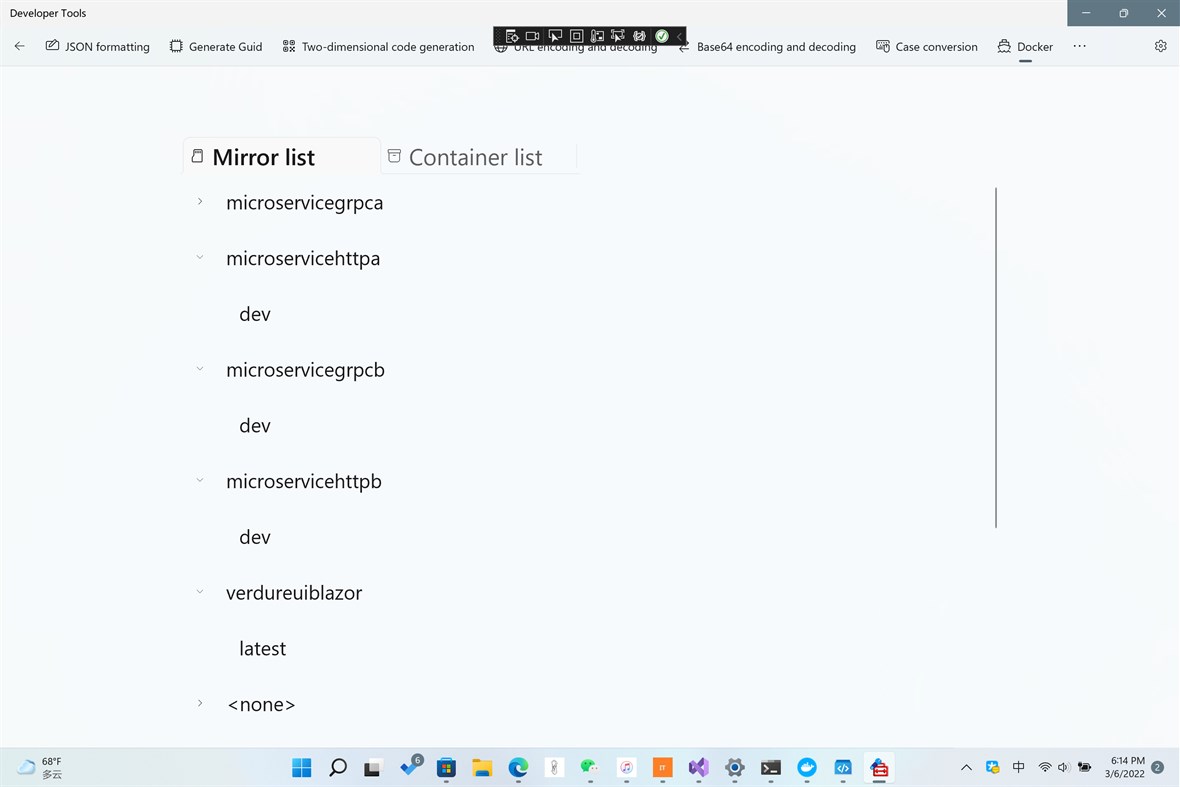
Task: Open Two-dimensional code generation tab
Action: click(379, 47)
